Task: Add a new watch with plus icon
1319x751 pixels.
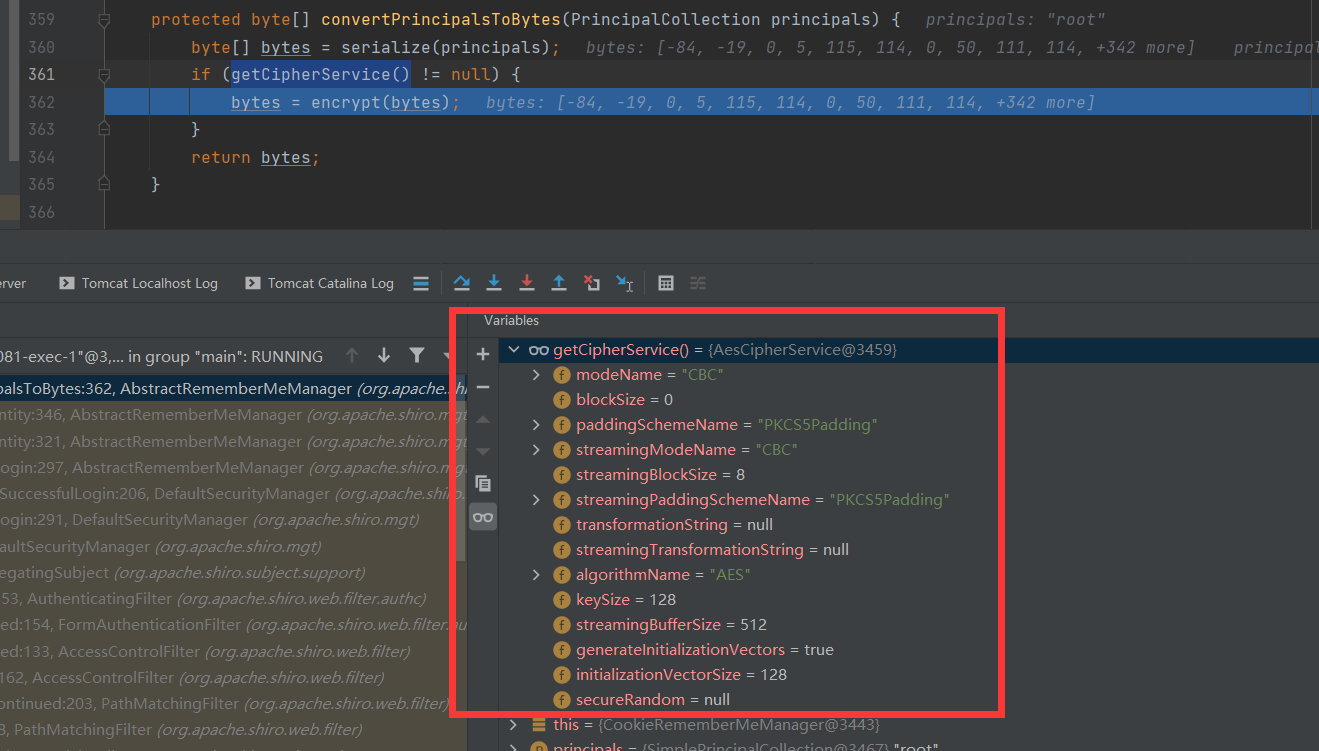Action: (483, 354)
